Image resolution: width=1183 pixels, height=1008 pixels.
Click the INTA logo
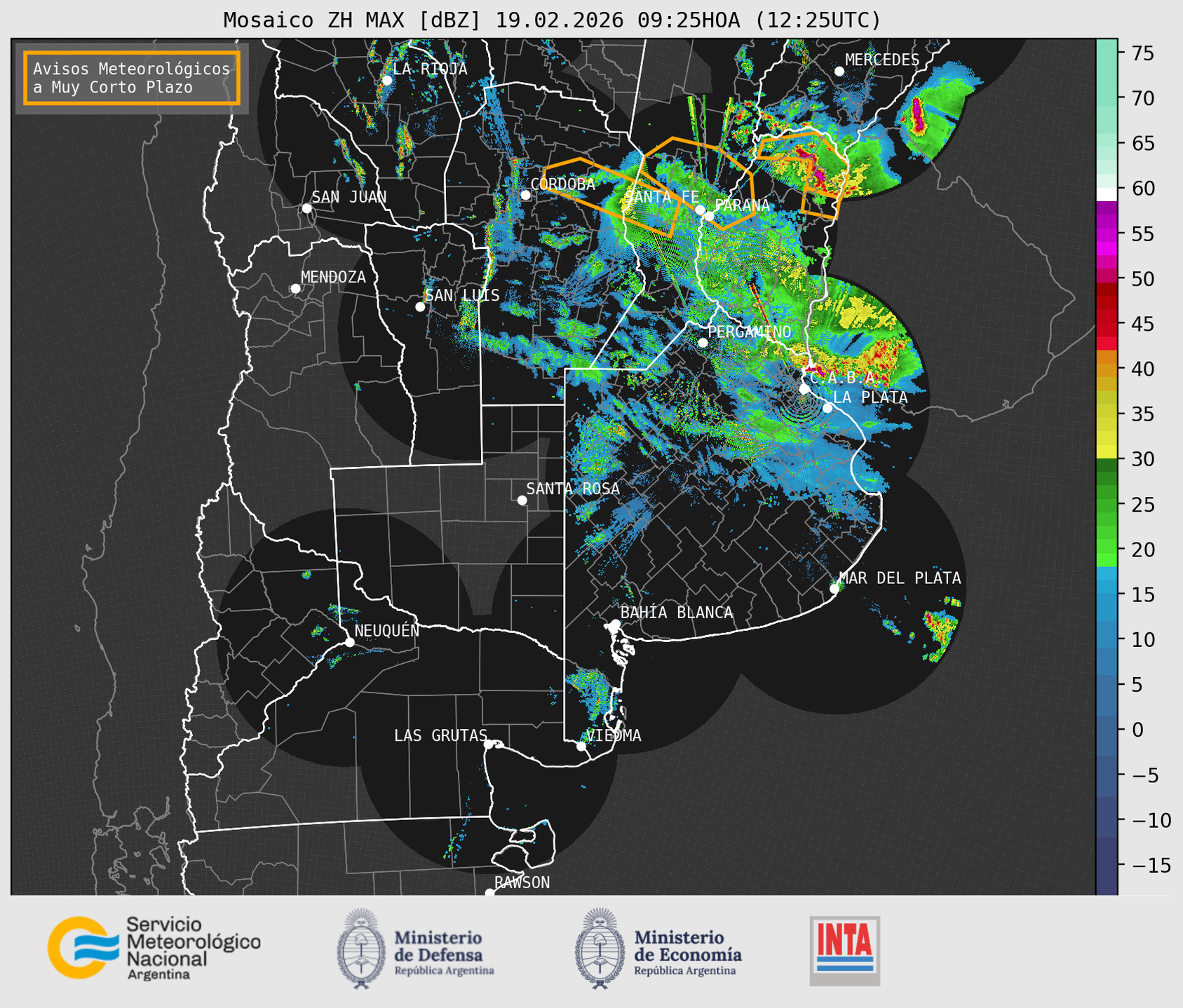844,951
